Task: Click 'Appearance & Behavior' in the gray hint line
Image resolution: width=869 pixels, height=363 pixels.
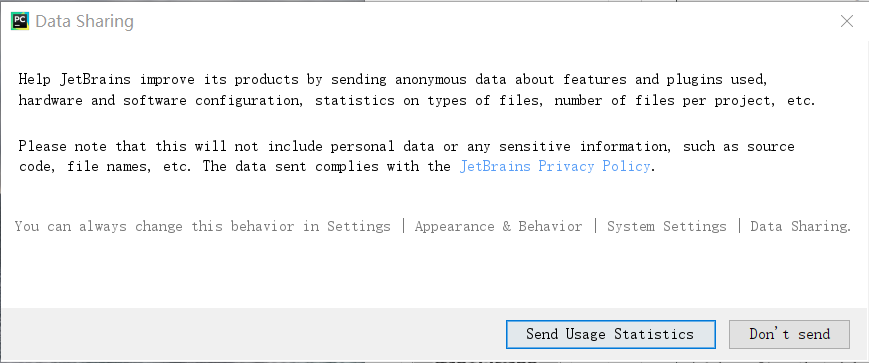Action: coord(498,226)
